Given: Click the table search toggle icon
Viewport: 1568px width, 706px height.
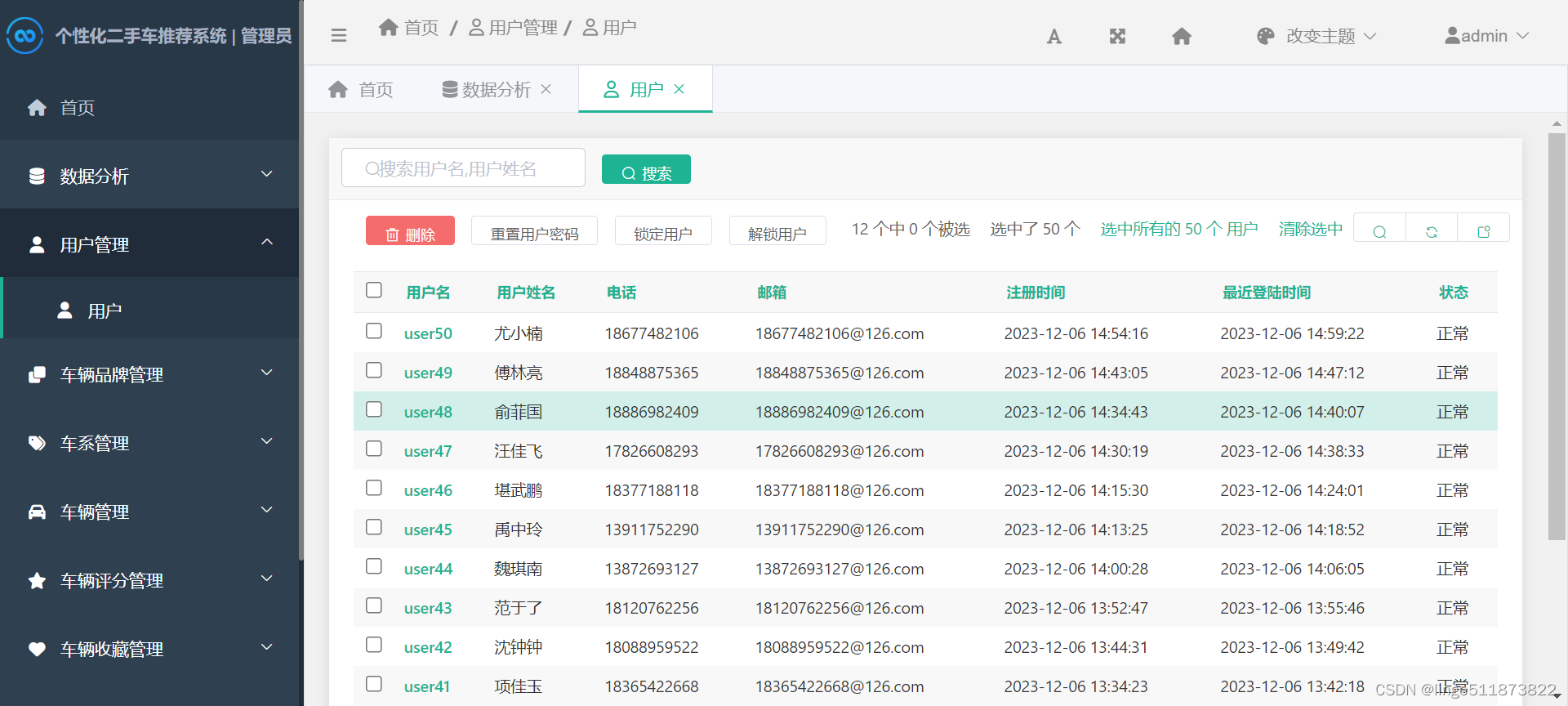Looking at the screenshot, I should pos(1379,231).
